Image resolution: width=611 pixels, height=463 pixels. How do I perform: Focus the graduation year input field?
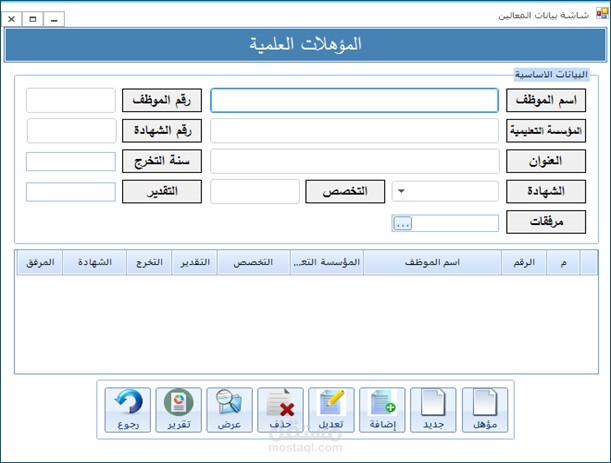71,161
